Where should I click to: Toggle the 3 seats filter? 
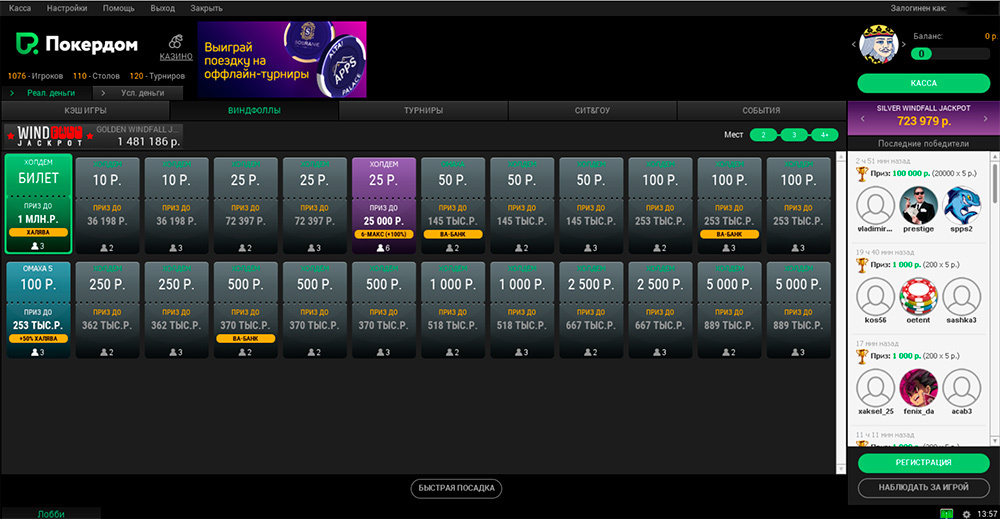coord(794,135)
